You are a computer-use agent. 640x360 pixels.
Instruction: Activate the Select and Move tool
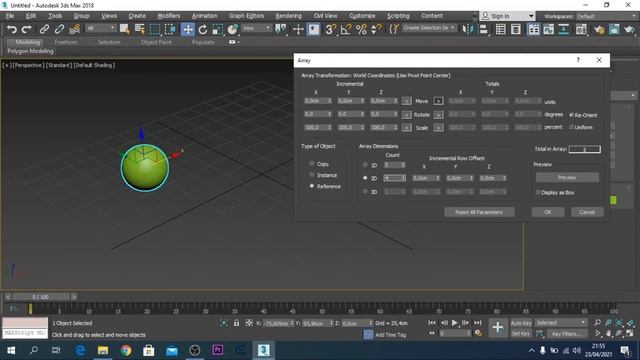[x=187, y=29]
